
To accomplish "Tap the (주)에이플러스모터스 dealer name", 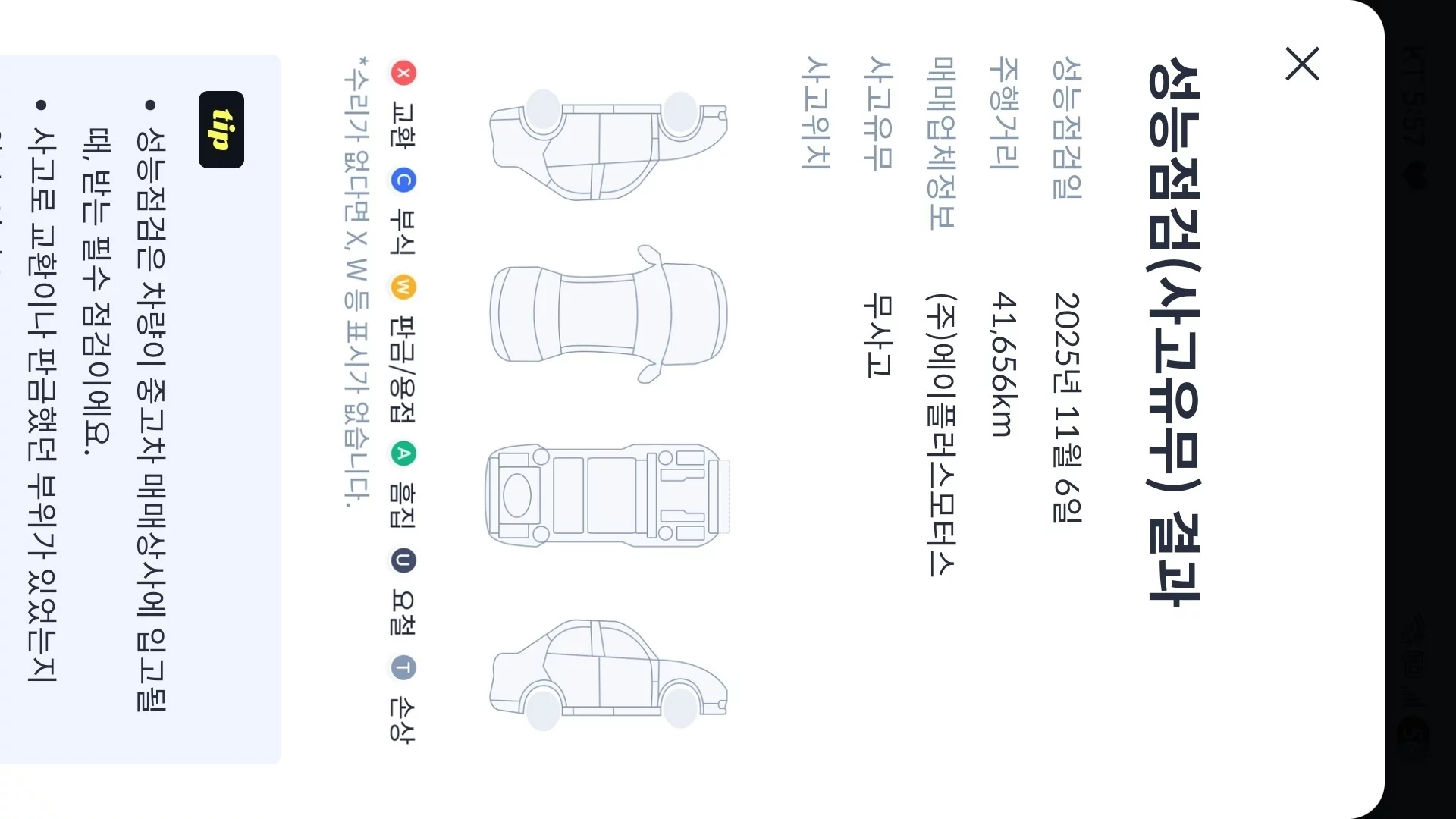I will (941, 435).
